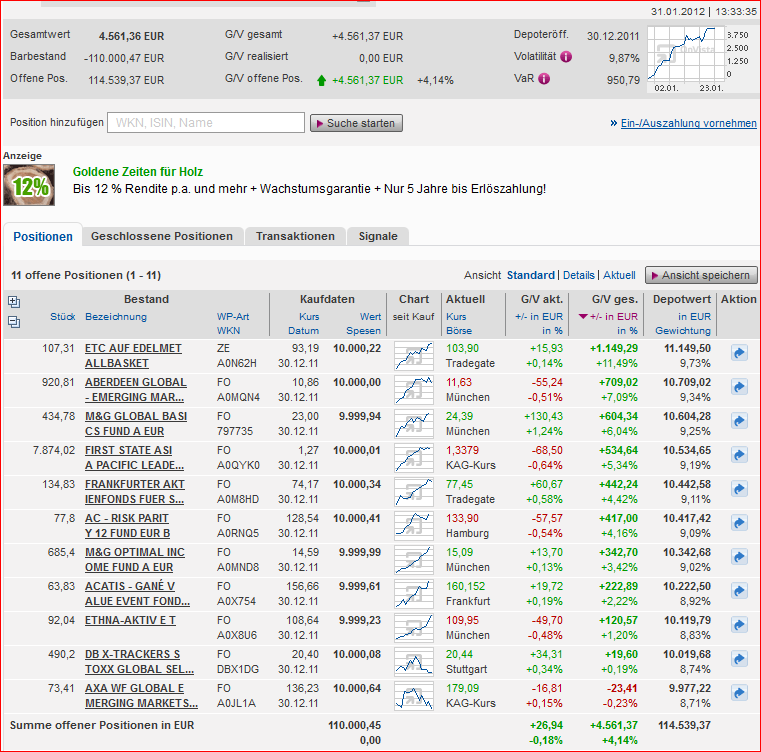The height and width of the screenshot is (752, 761).
Task: Click action arrow icon for AXA WF GLOBAL row
Action: click(x=739, y=693)
